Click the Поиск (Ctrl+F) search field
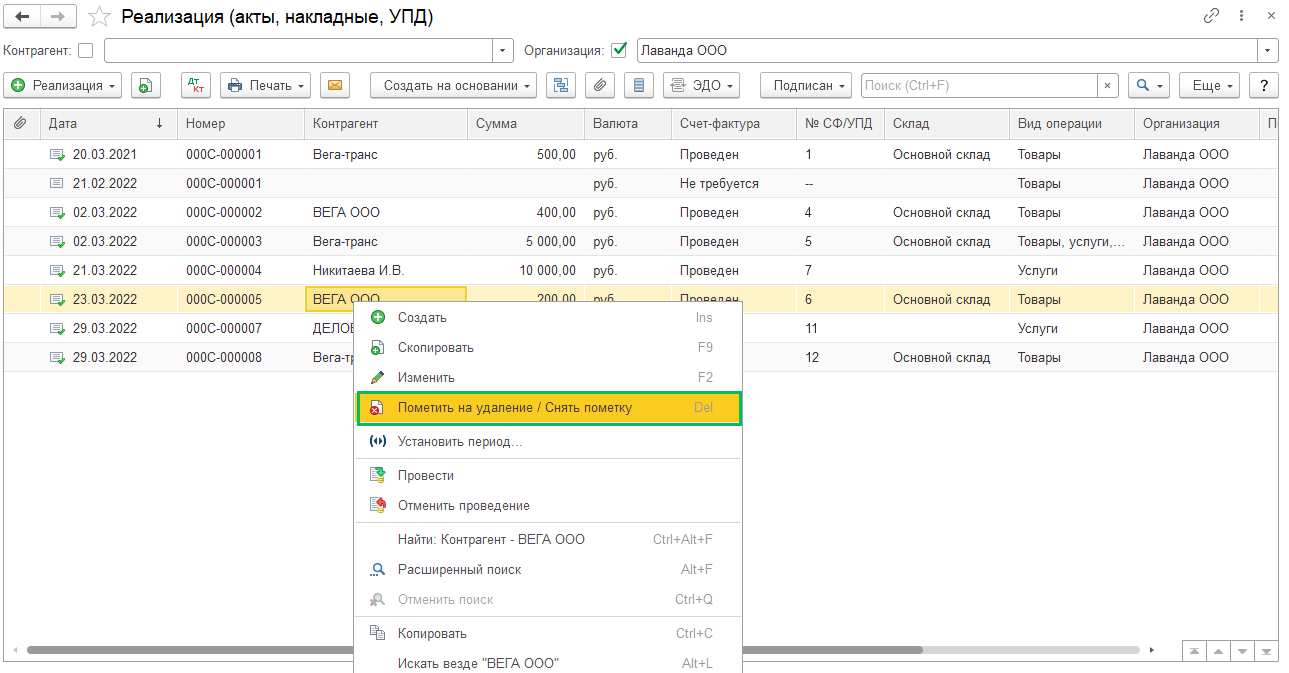The image size is (1289, 673). point(979,85)
